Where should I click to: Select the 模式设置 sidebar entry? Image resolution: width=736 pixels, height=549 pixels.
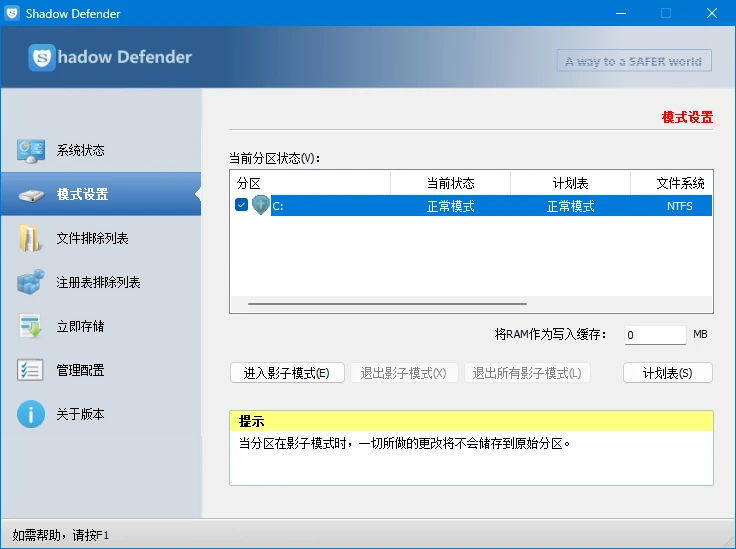[101, 194]
